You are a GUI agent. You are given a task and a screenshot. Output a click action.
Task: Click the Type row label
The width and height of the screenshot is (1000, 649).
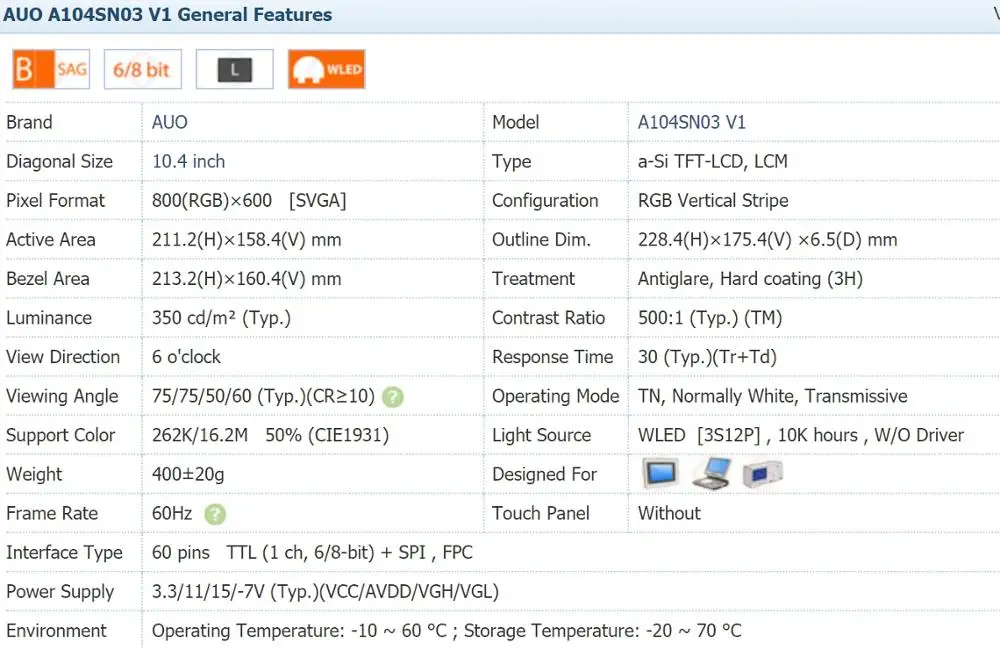click(x=511, y=162)
